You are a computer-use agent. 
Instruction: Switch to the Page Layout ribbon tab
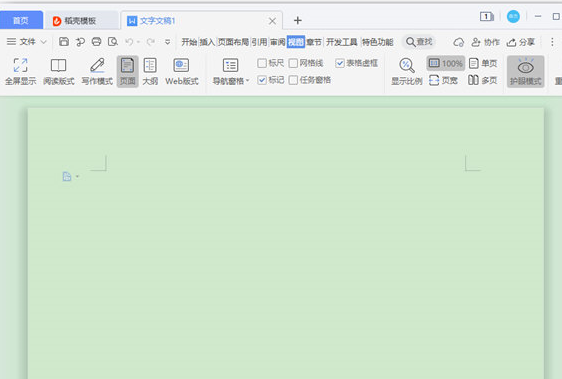click(x=233, y=42)
